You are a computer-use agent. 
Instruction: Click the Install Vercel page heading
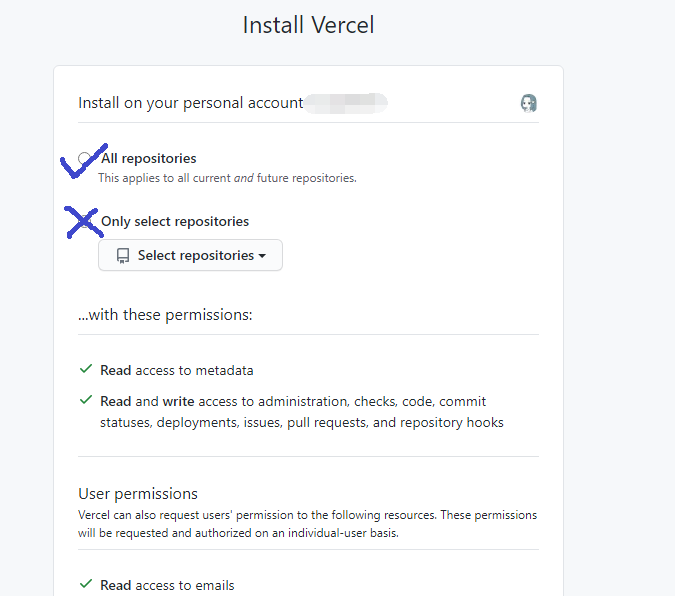(308, 25)
